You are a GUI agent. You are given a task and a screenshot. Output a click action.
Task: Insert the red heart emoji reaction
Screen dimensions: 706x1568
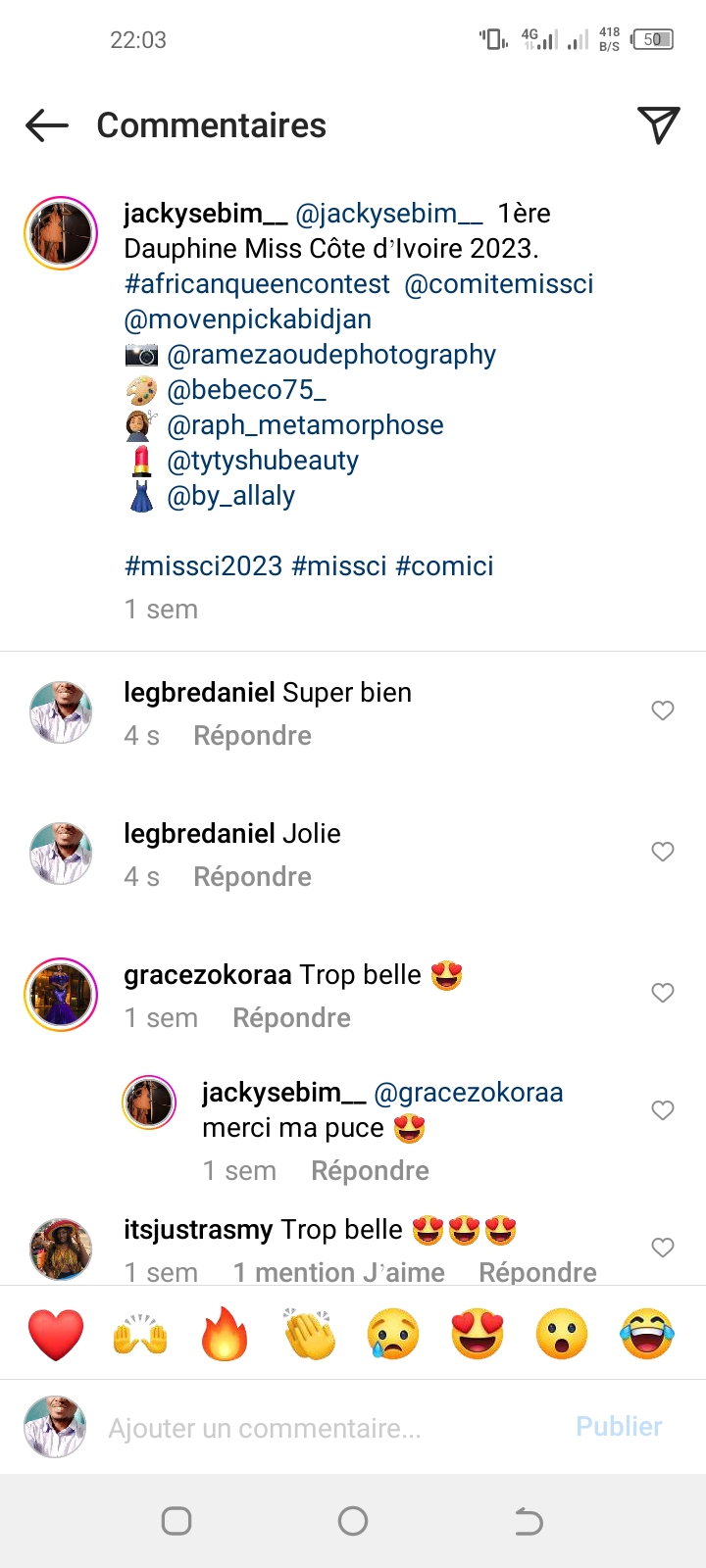[56, 1334]
